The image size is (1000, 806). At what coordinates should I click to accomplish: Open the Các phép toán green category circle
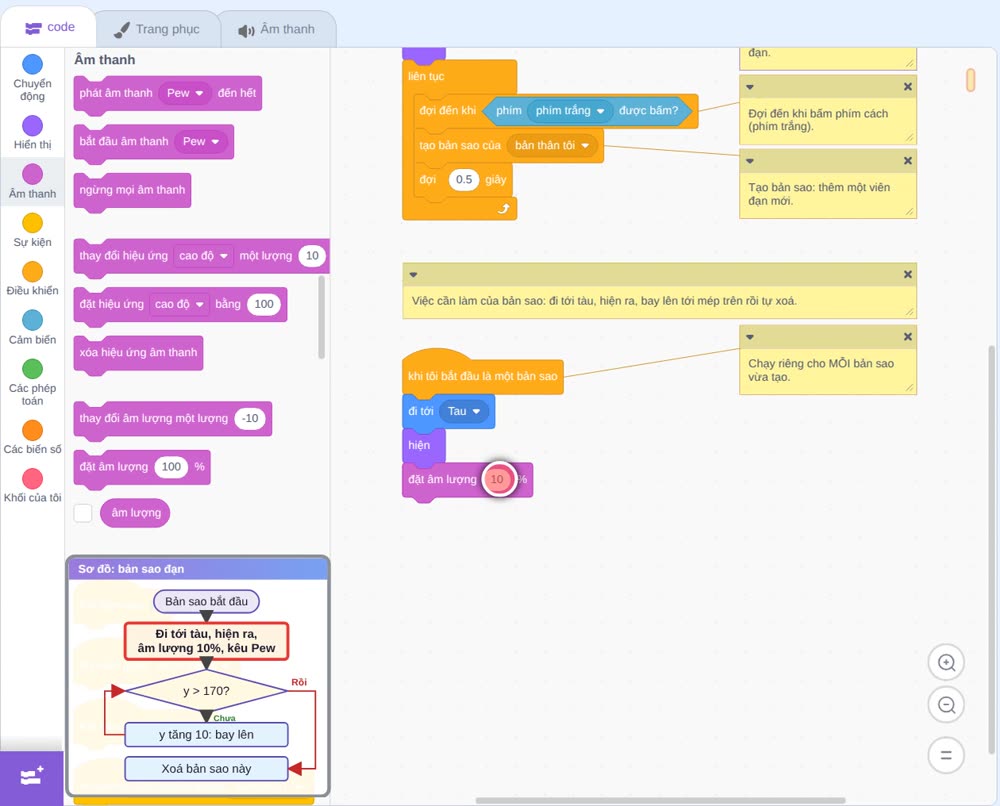pos(33,369)
